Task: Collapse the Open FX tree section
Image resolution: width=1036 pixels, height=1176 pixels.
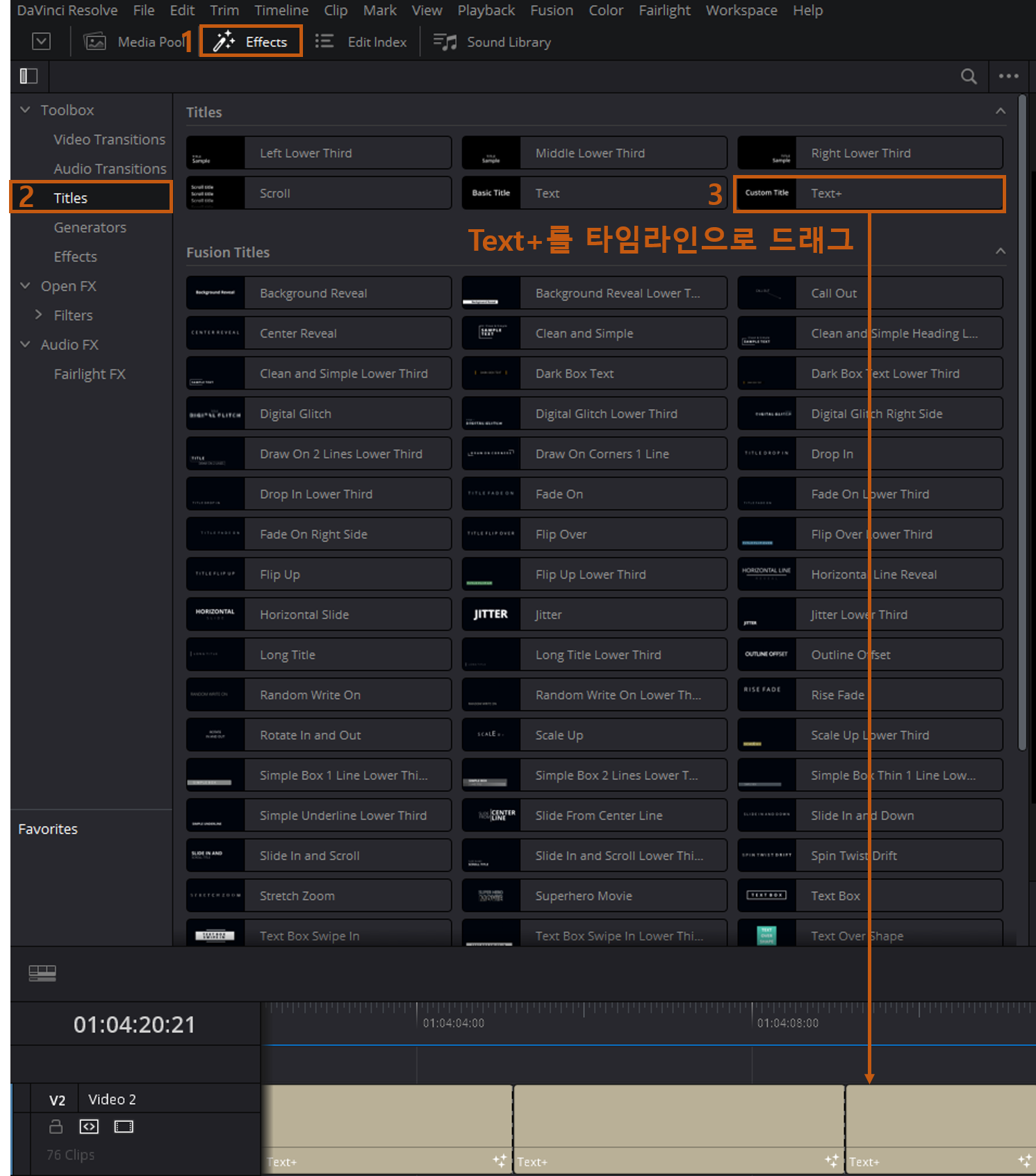Action: point(26,285)
